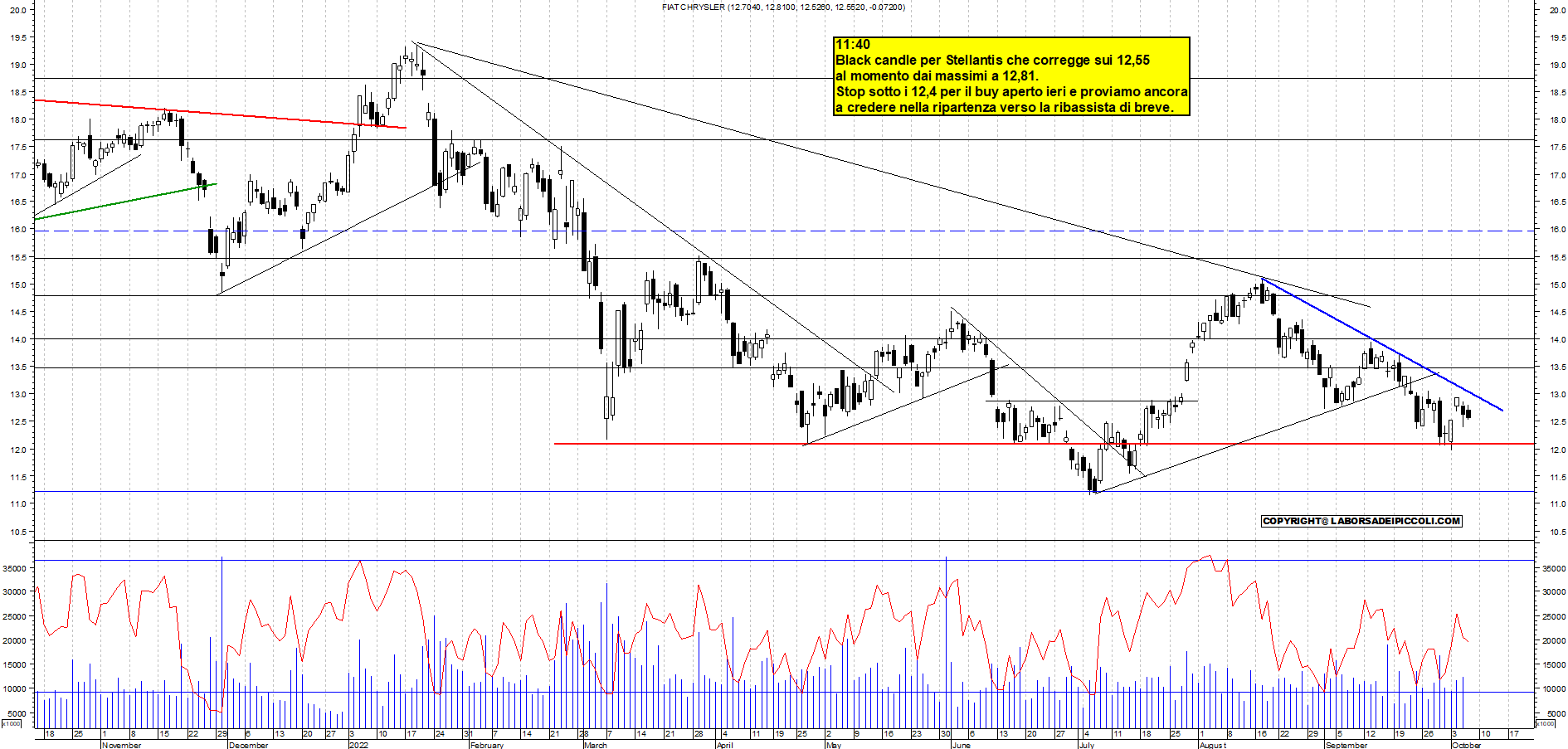Click 14.0 on the right price axis
The width and height of the screenshot is (1568, 749).
click(x=1556, y=339)
